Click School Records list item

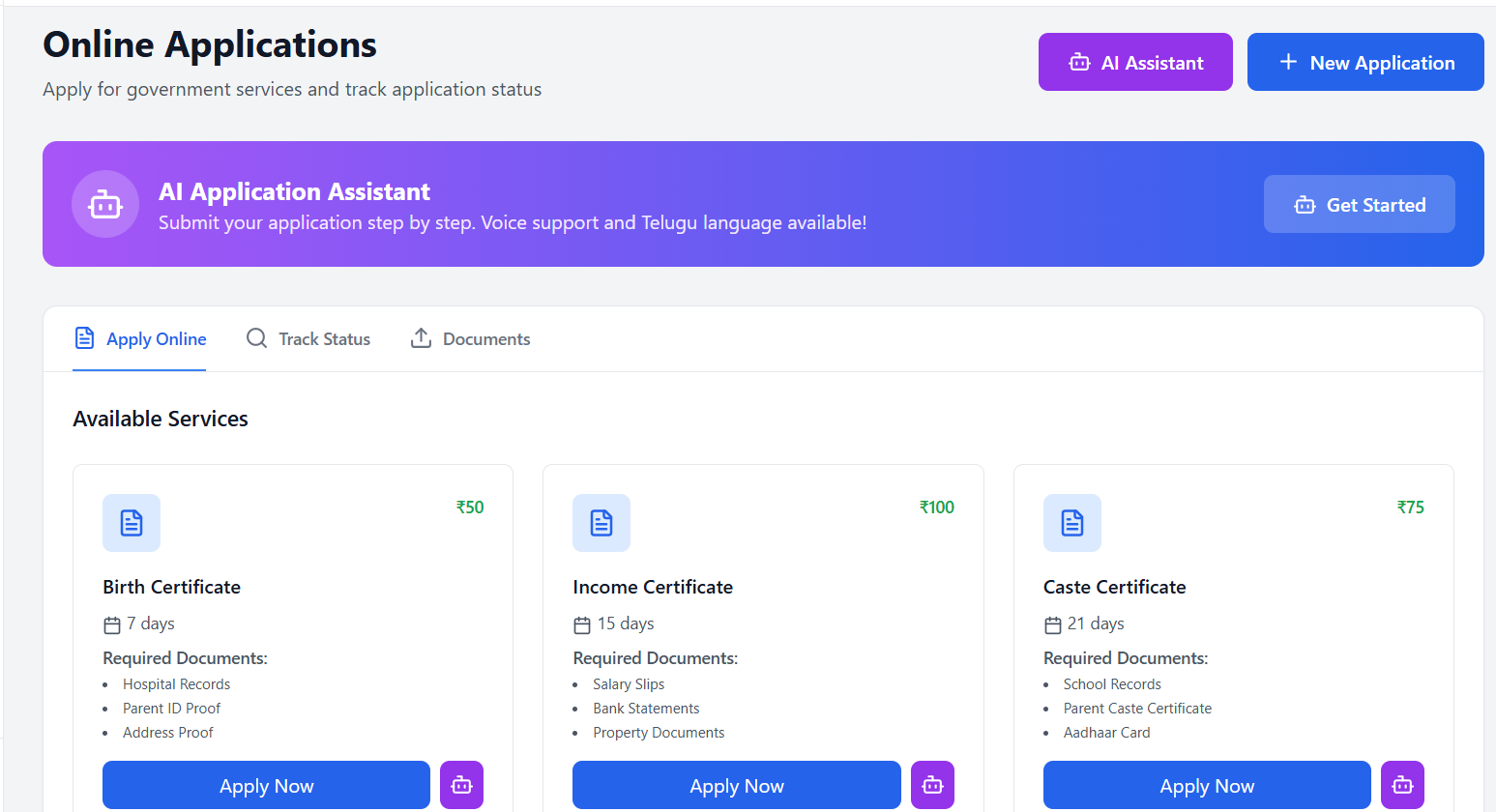1113,684
